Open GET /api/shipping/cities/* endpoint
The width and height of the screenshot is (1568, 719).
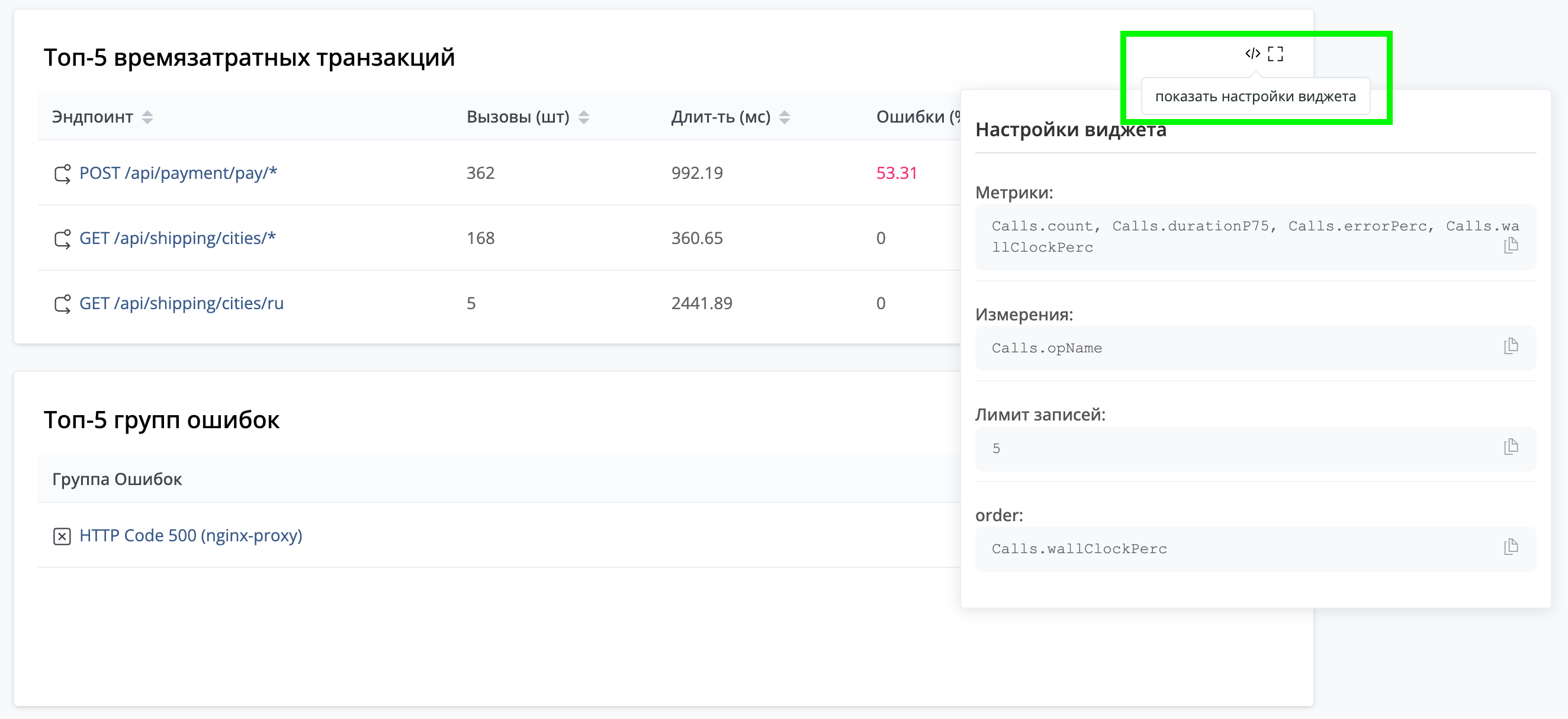coord(177,239)
